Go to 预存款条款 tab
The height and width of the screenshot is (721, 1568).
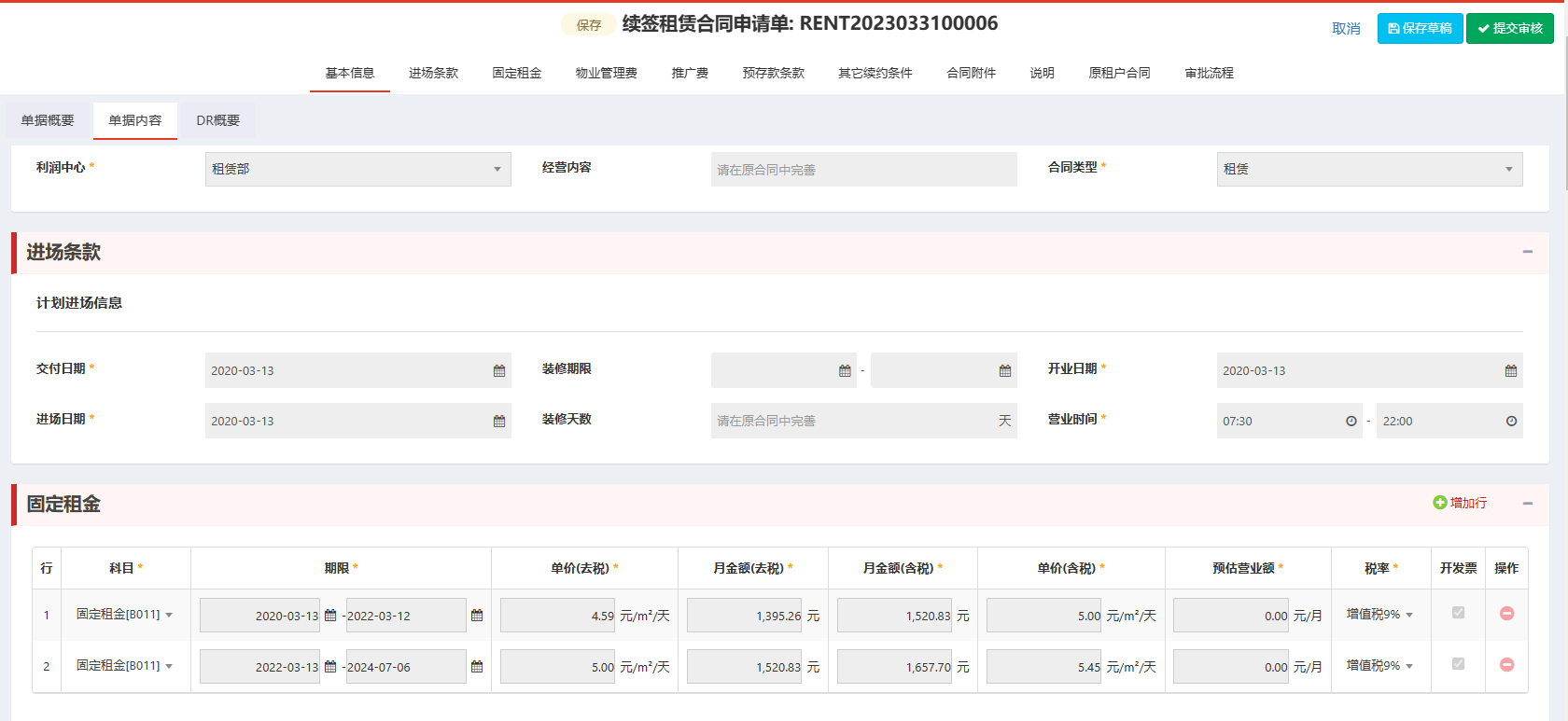click(x=774, y=73)
